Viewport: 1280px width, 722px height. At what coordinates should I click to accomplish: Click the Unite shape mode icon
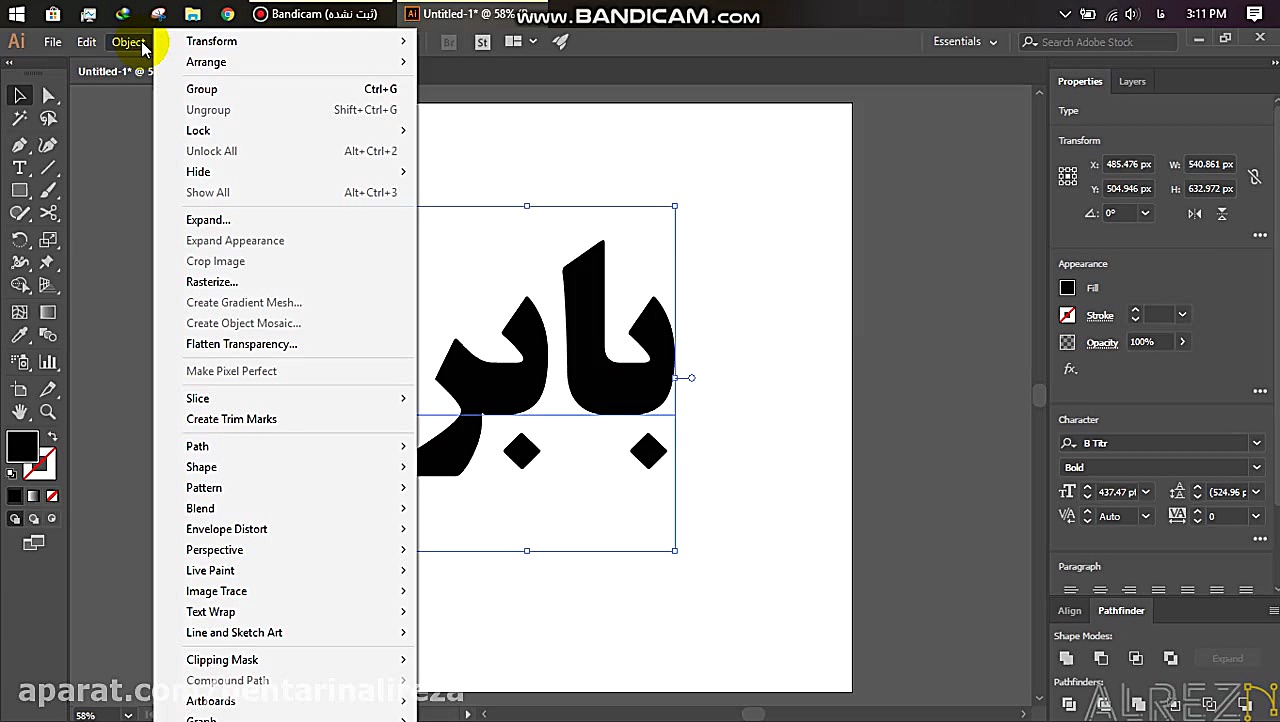pyautogui.click(x=1066, y=658)
